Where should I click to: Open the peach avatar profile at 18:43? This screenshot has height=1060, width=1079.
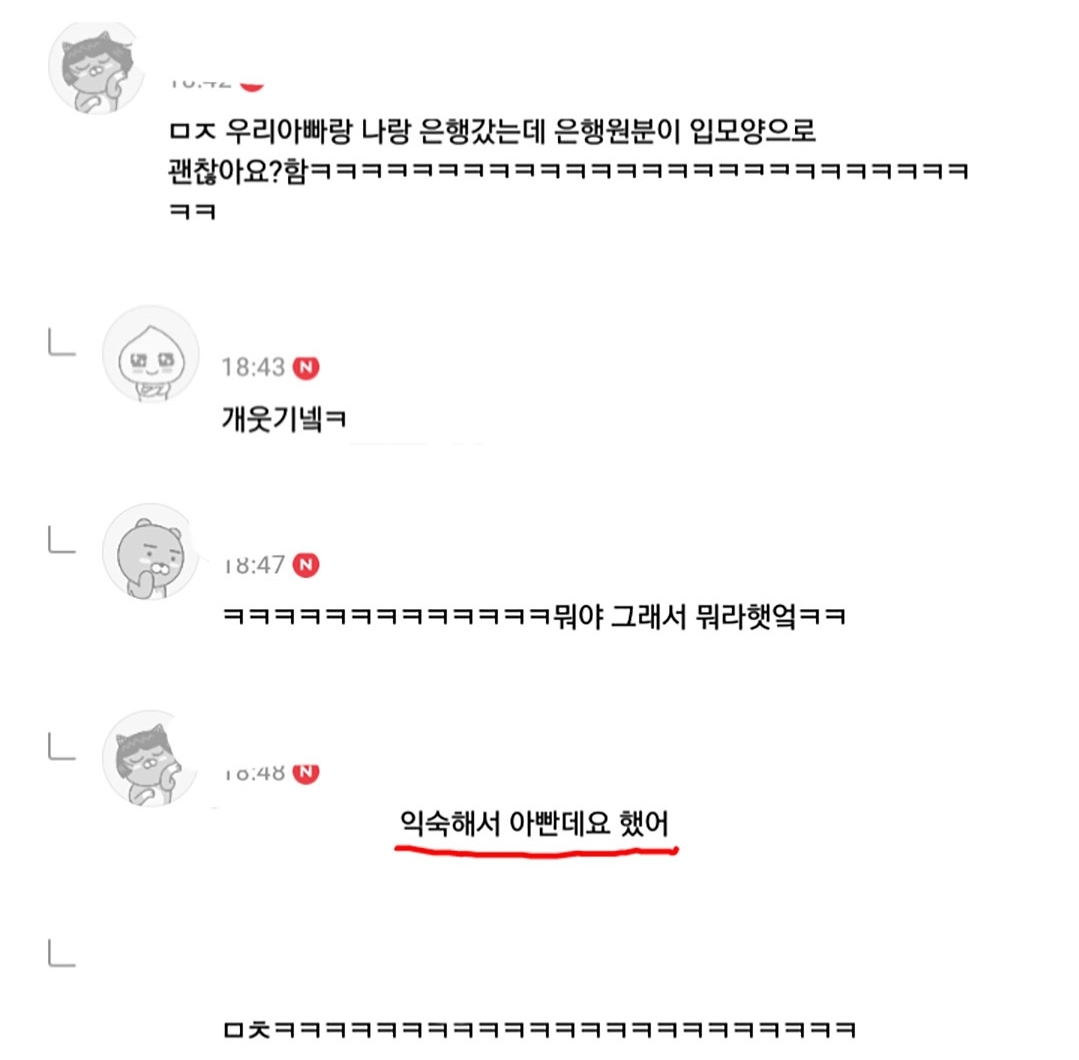tap(151, 354)
